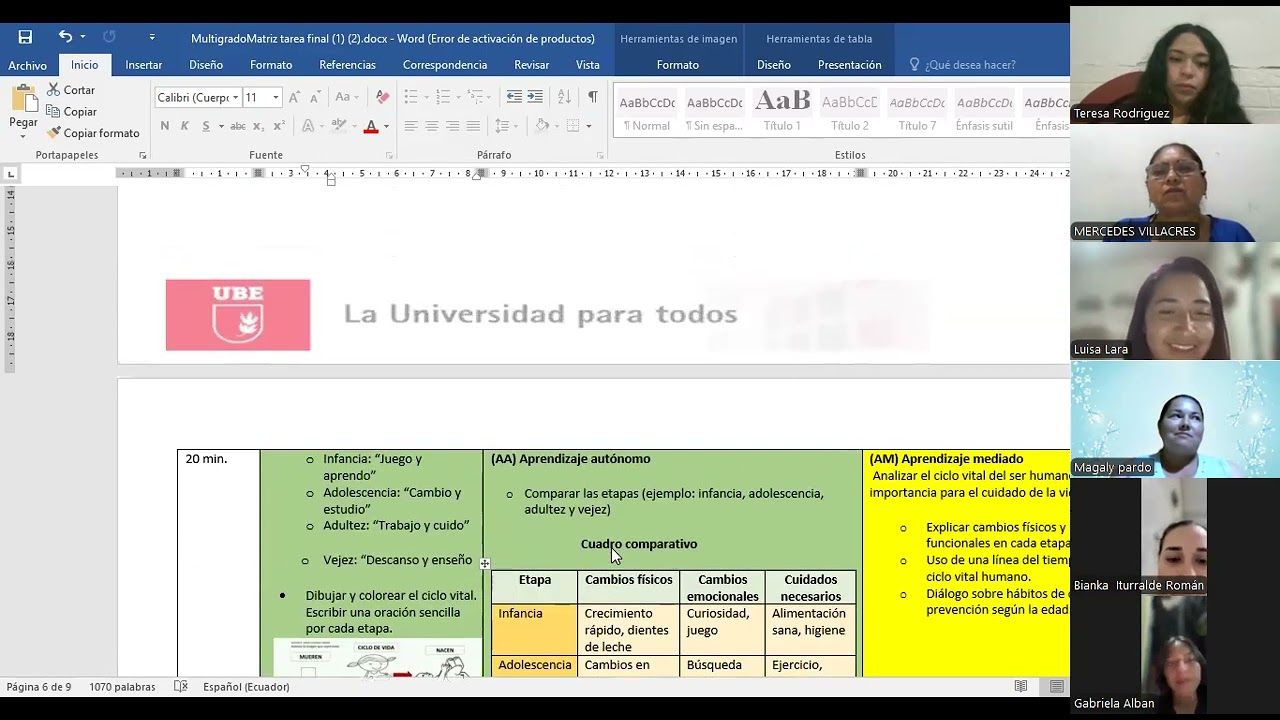Apply multilevel list
The image size is (1280, 720).
pyautogui.click(x=475, y=97)
